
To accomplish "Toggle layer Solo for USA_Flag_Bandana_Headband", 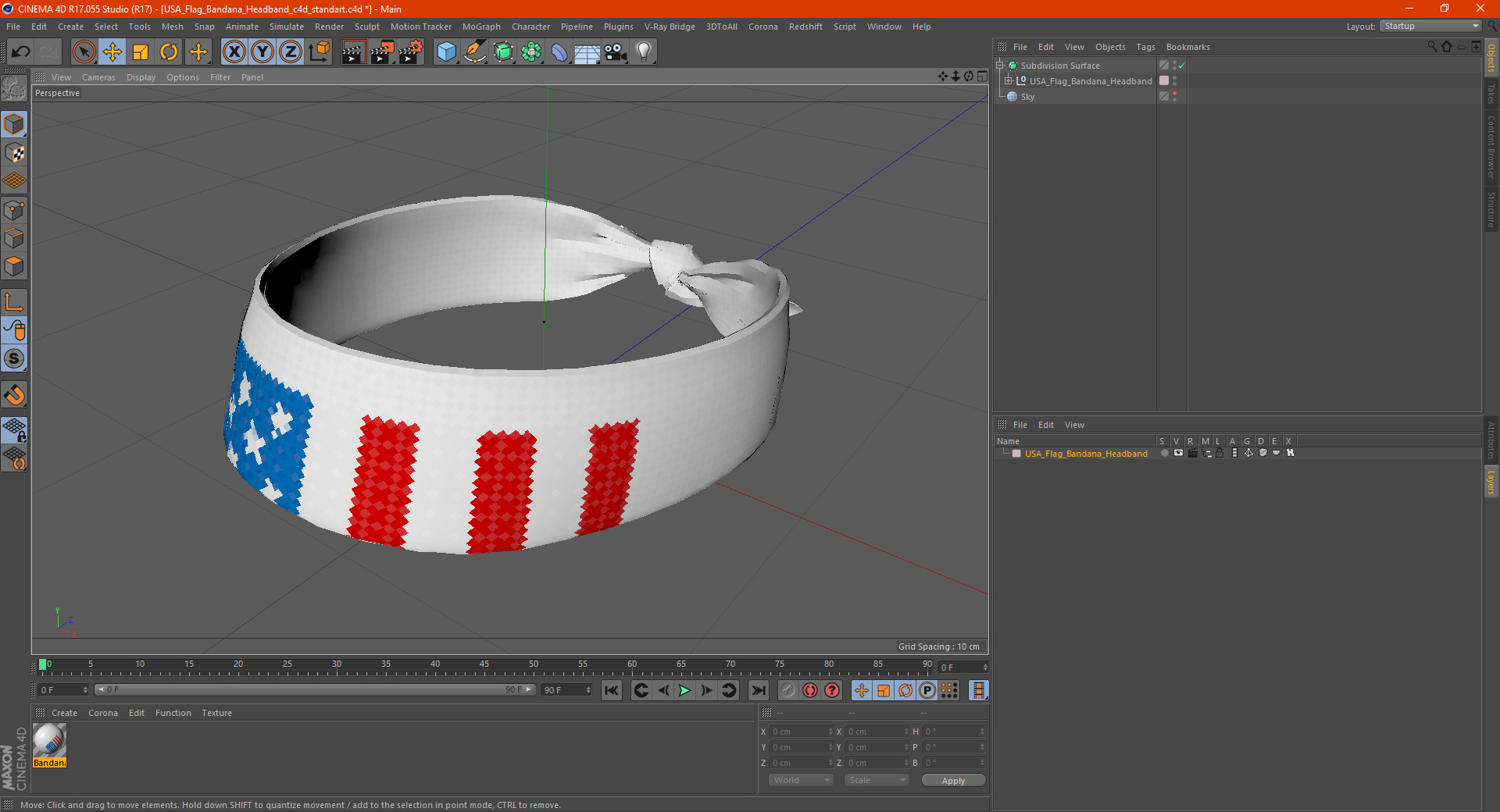I will click(1164, 453).
